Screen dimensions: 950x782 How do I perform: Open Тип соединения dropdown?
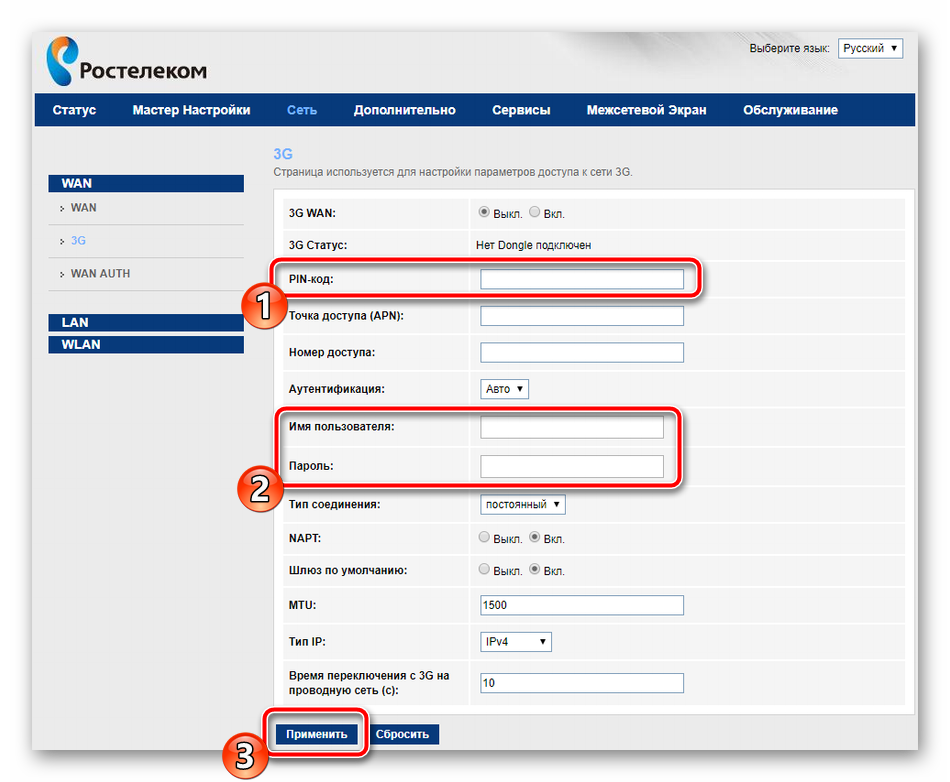(522, 504)
